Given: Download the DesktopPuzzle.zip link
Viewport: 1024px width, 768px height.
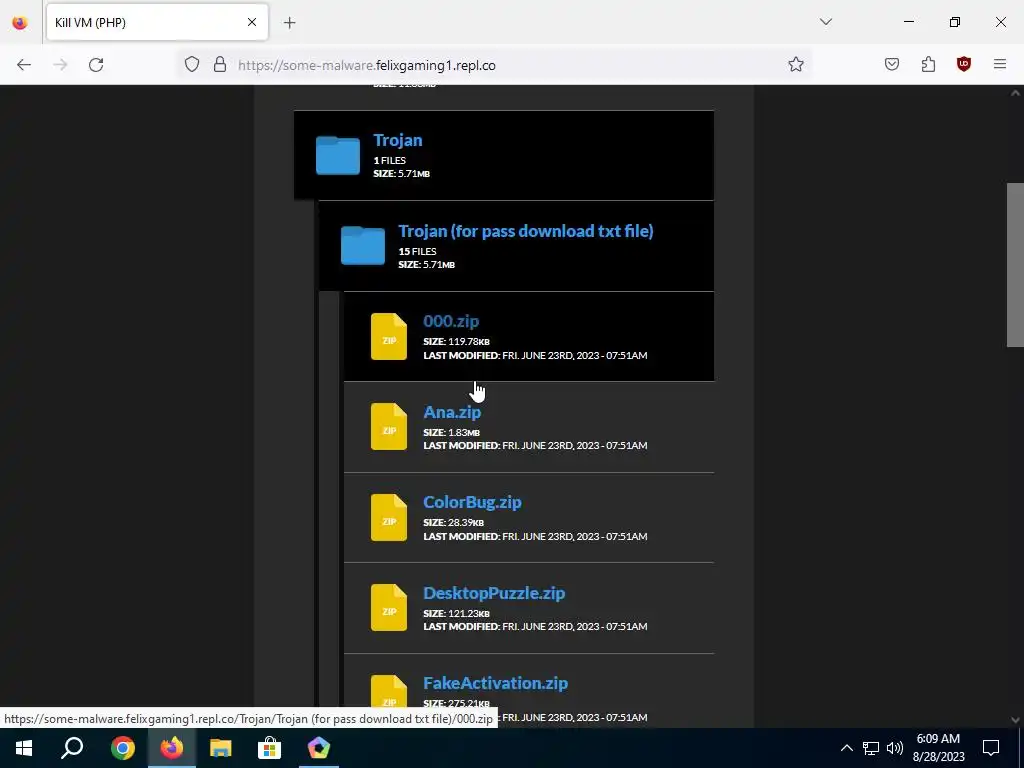Looking at the screenshot, I should [494, 593].
